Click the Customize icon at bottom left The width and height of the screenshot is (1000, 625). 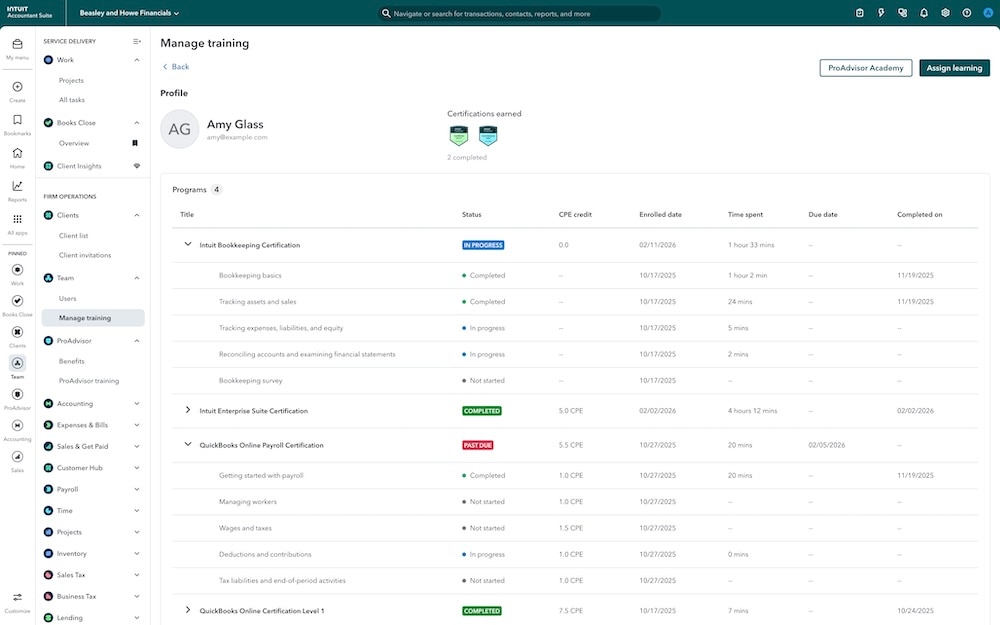(17, 601)
